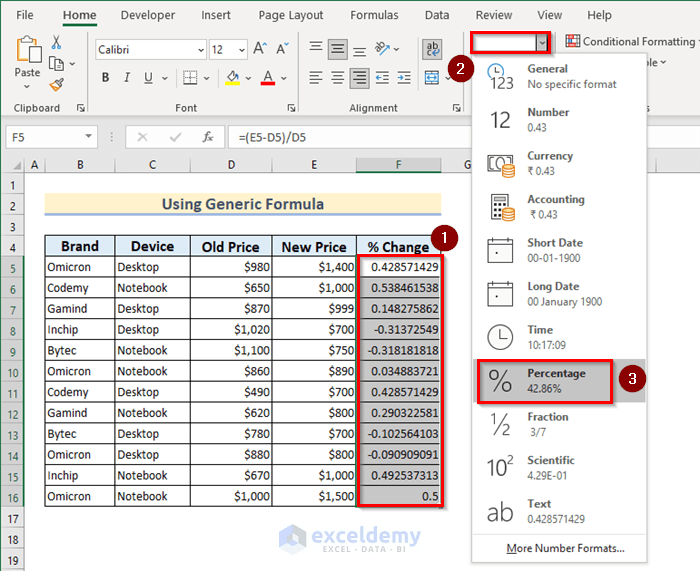Expand Borders options arrow
Image resolution: width=700 pixels, height=571 pixels.
coord(207,78)
